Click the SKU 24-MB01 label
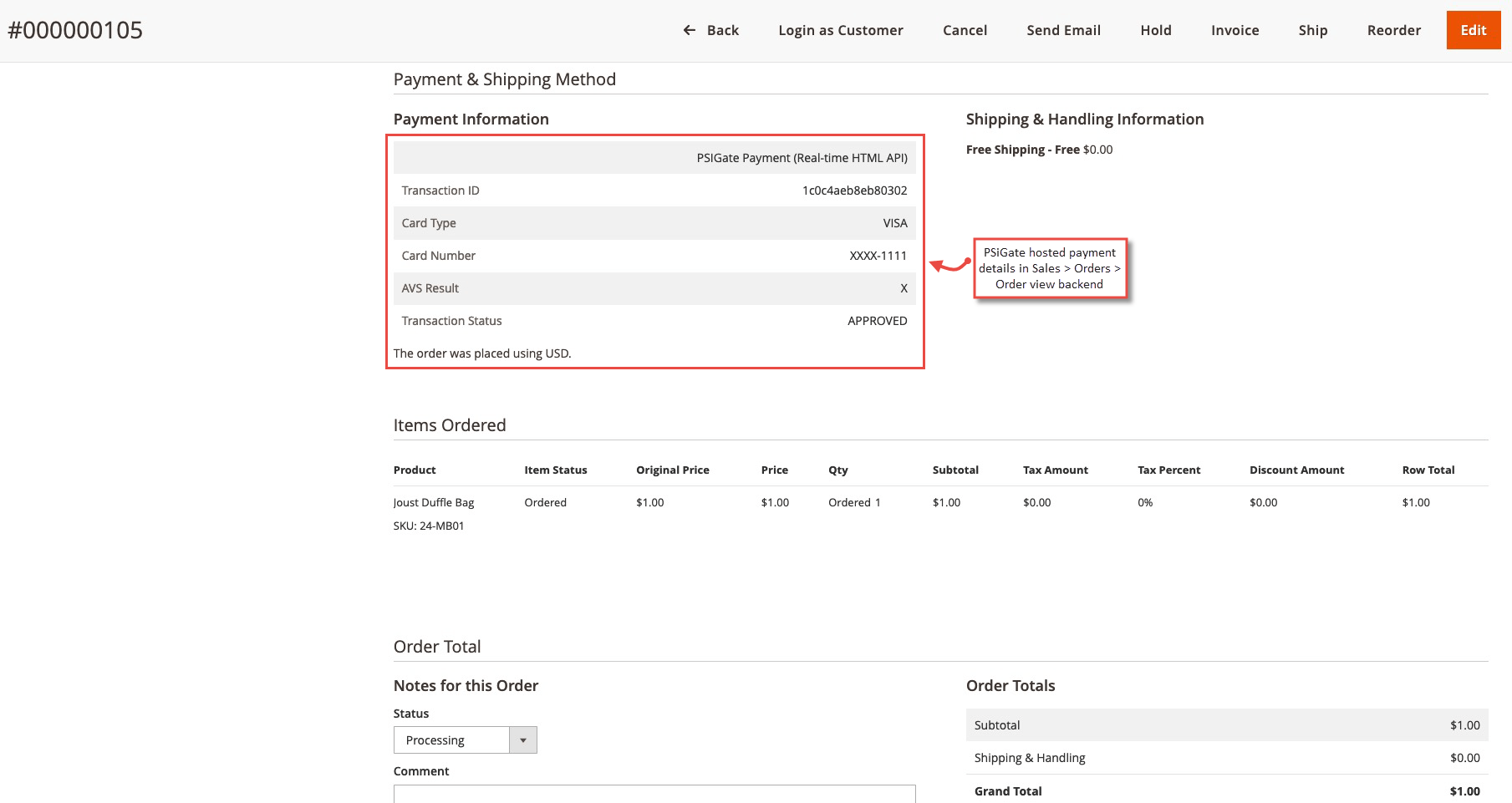This screenshot has height=803, width=1512. click(x=427, y=526)
